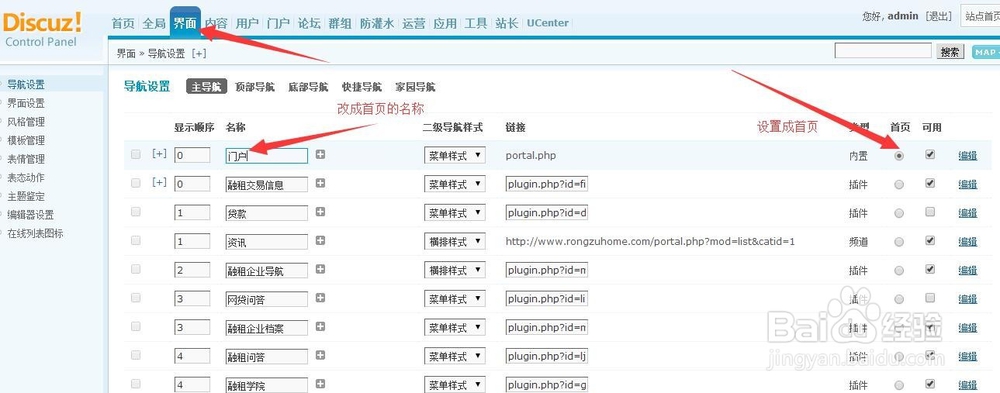Click the plus icon beside 资讯
The image size is (1000, 393).
[x=320, y=241]
